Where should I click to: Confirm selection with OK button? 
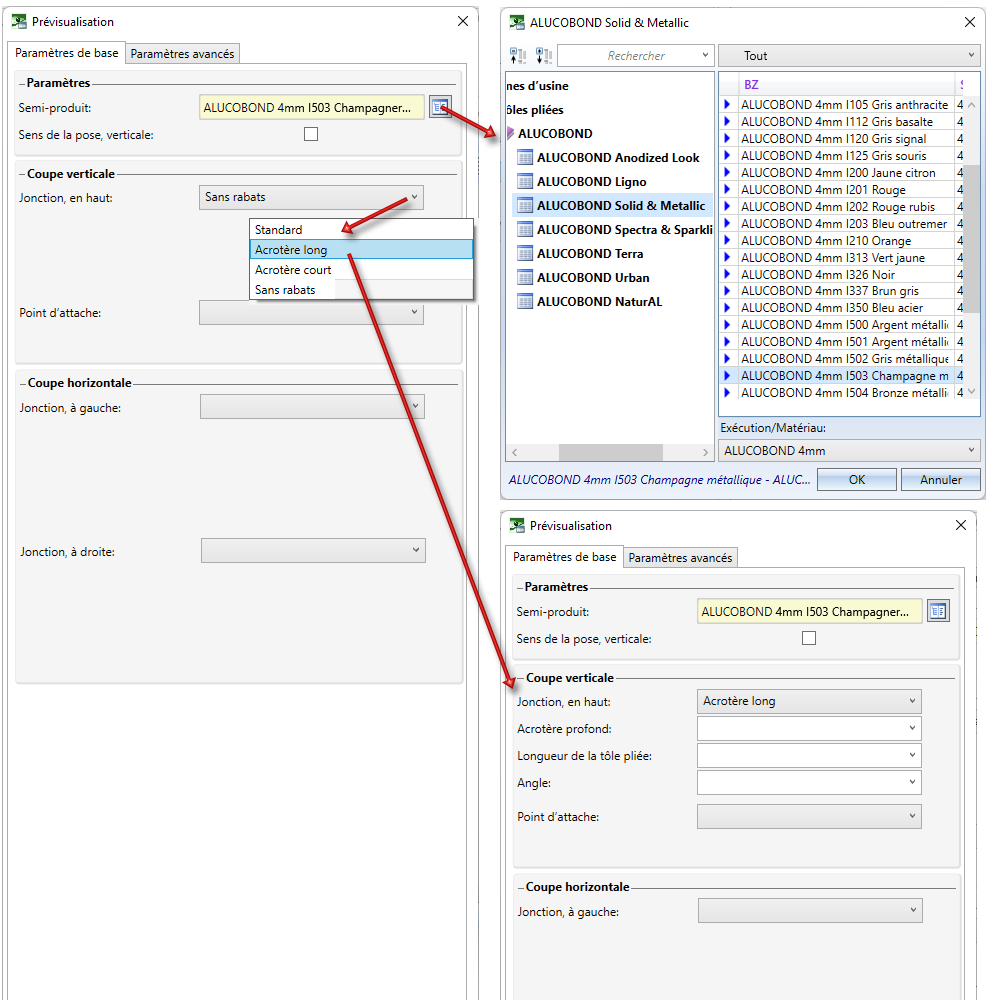click(x=857, y=480)
